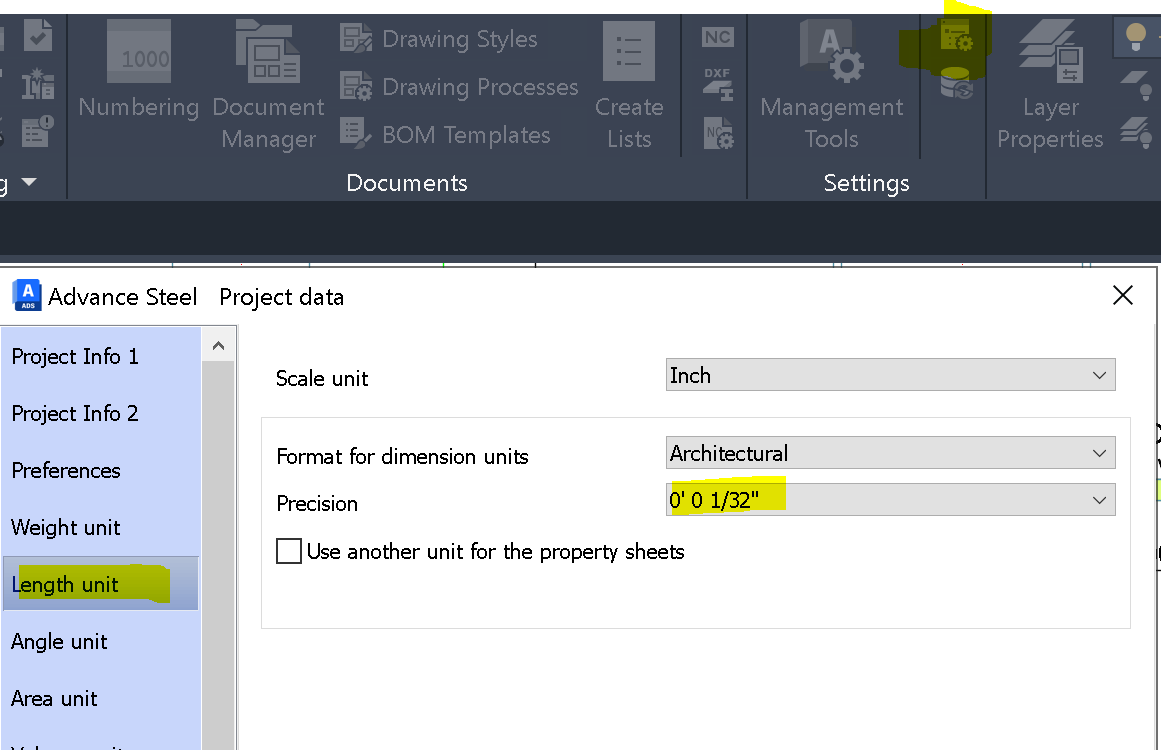The image size is (1161, 750).
Task: Select the Numbering tool
Action: click(x=138, y=80)
